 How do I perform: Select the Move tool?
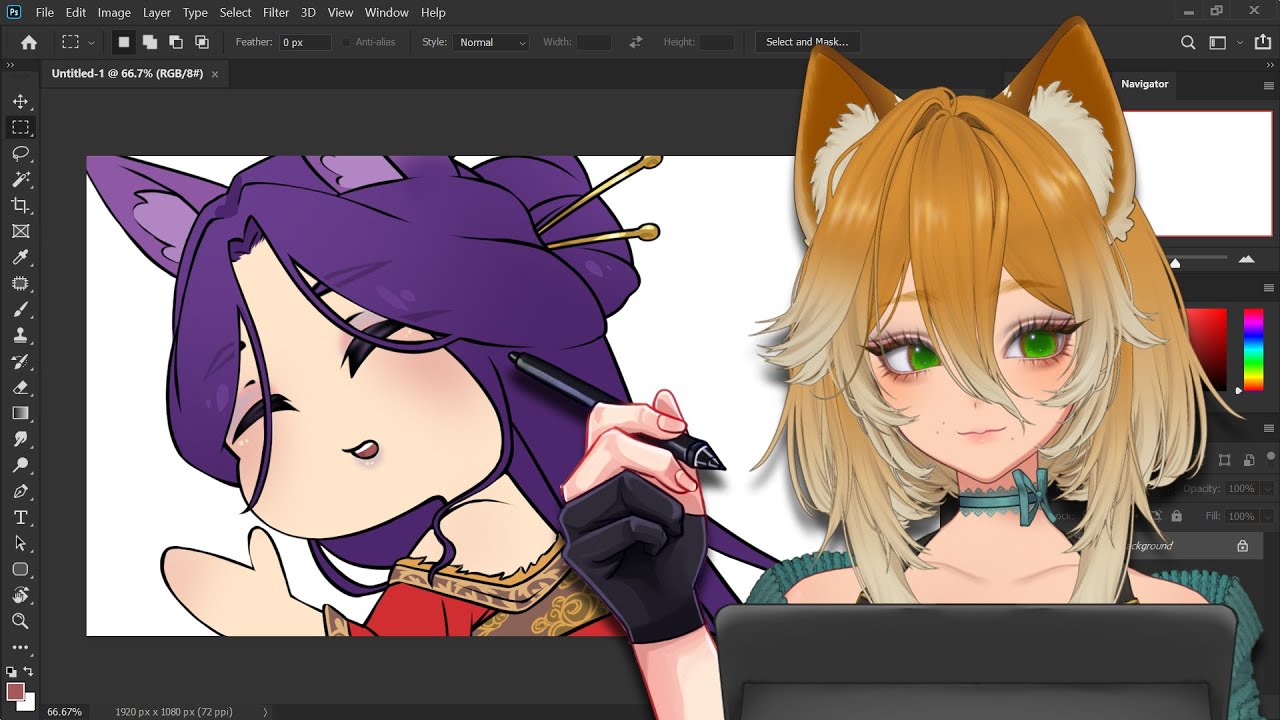click(20, 101)
